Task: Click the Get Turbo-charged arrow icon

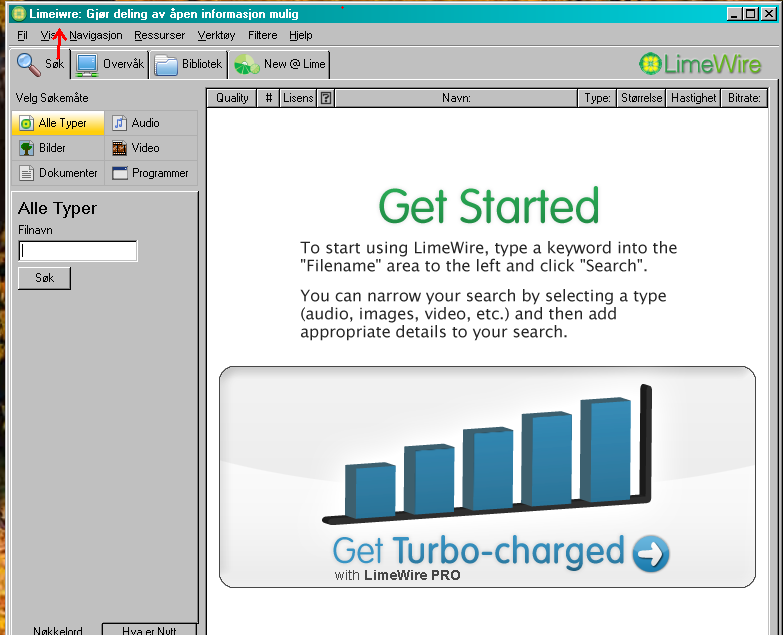Action: (x=651, y=554)
